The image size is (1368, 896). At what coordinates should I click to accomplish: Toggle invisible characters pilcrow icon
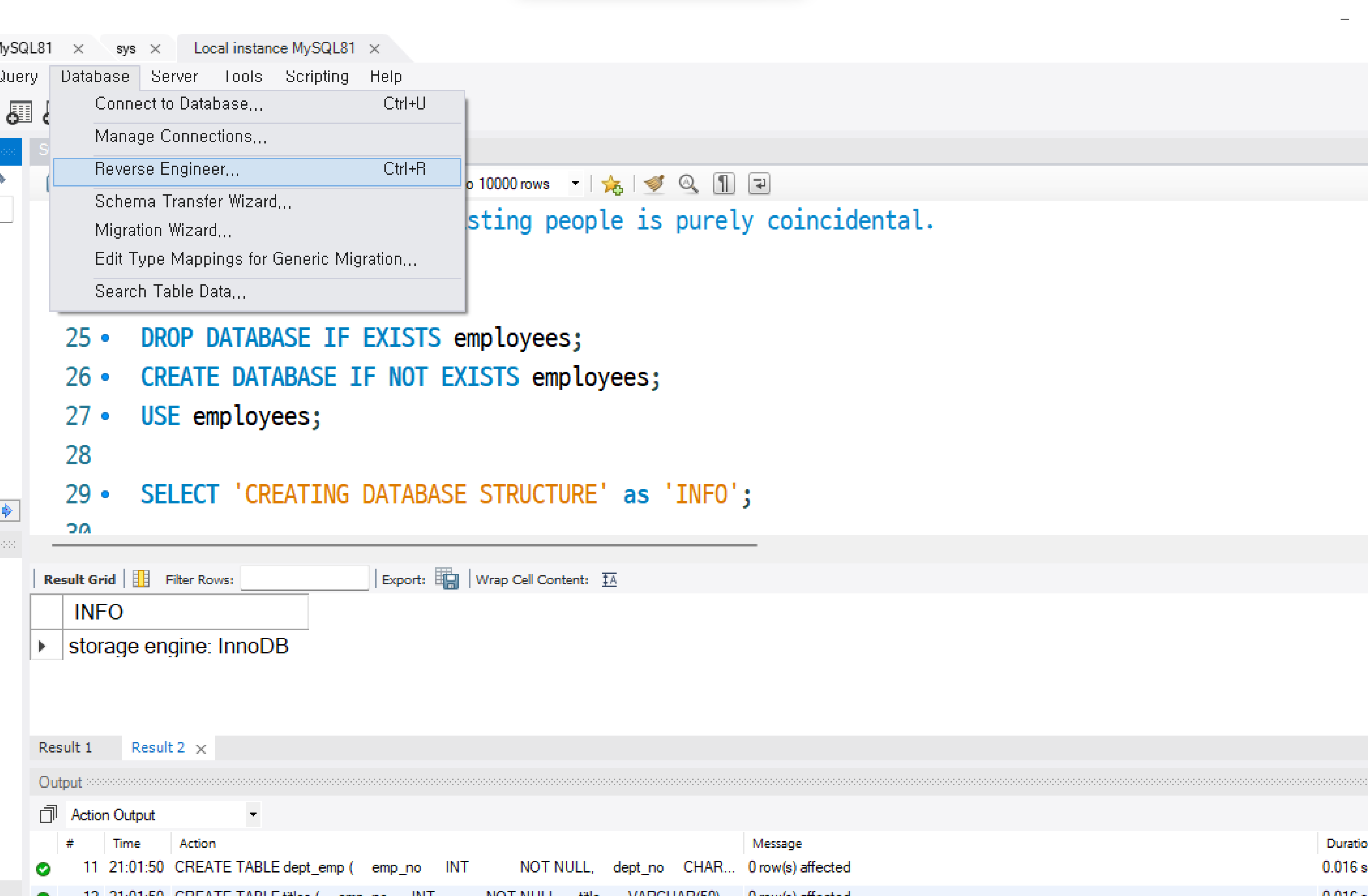point(724,184)
